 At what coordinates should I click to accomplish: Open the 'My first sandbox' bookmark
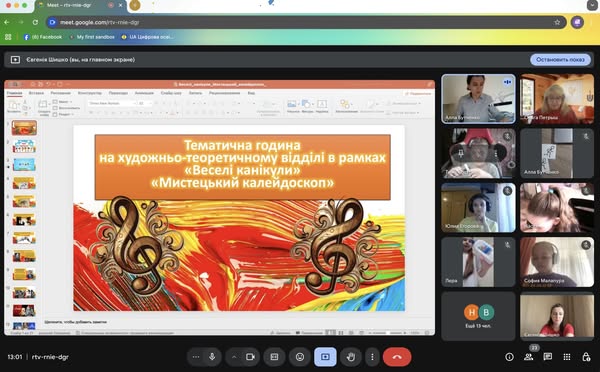pyautogui.click(x=92, y=37)
